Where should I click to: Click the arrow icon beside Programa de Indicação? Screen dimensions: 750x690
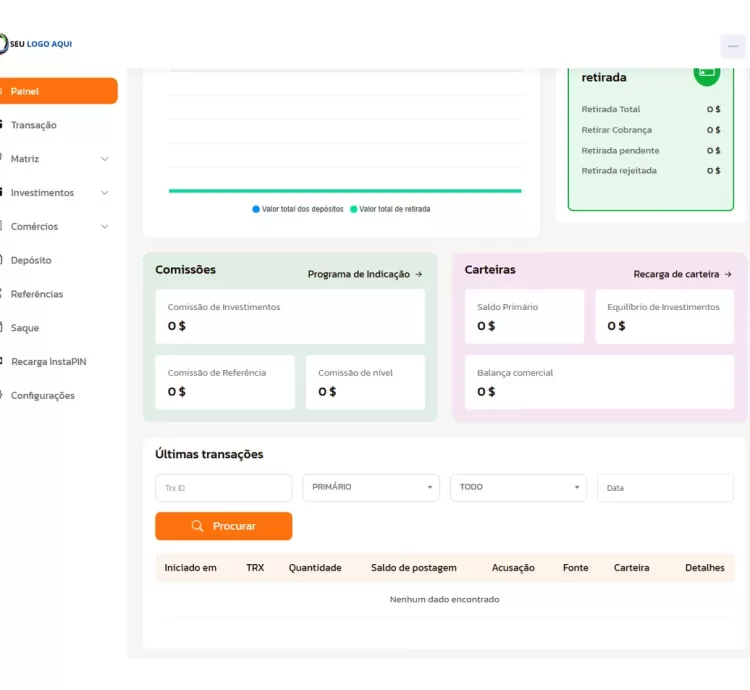419,274
